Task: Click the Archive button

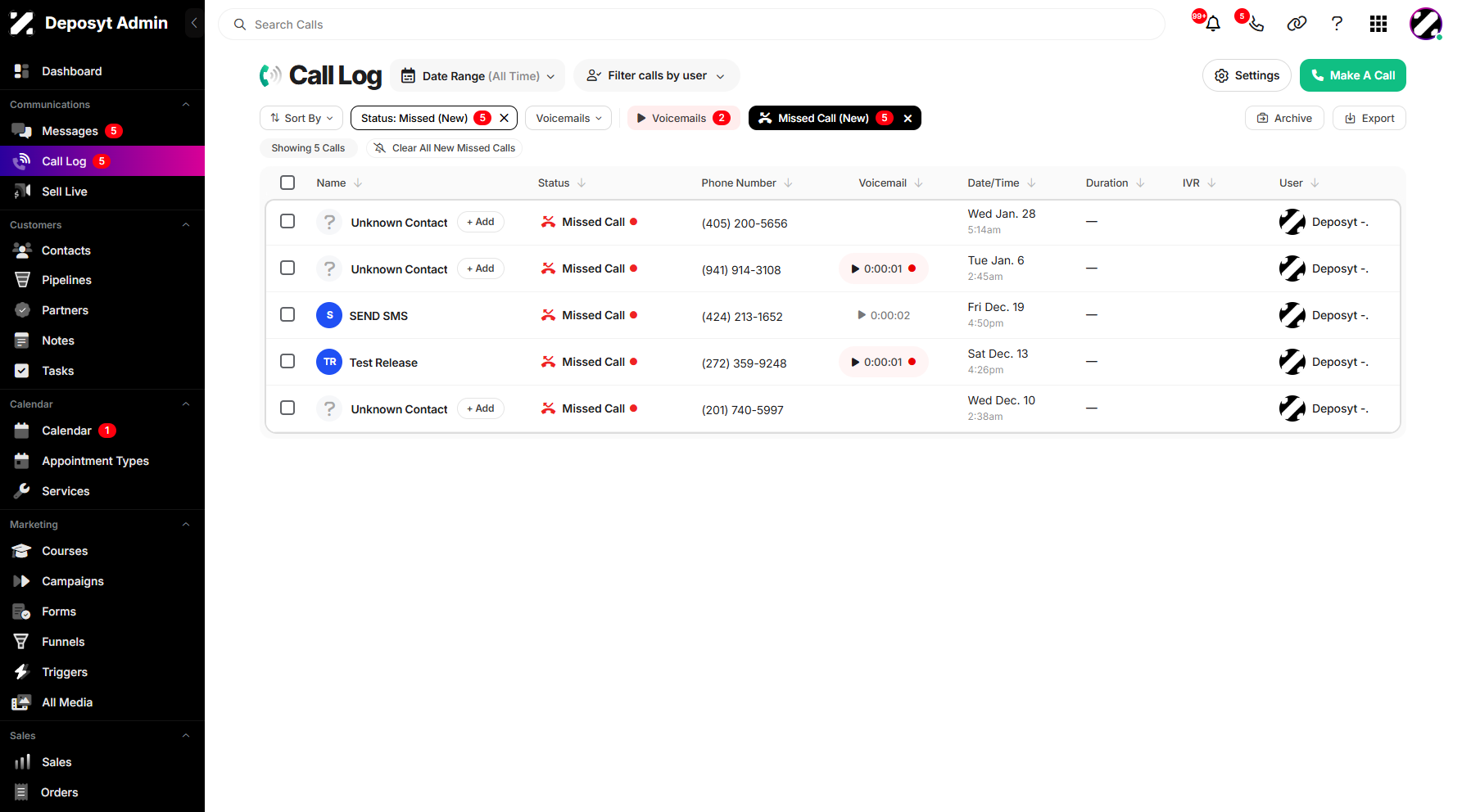Action: [x=1284, y=118]
